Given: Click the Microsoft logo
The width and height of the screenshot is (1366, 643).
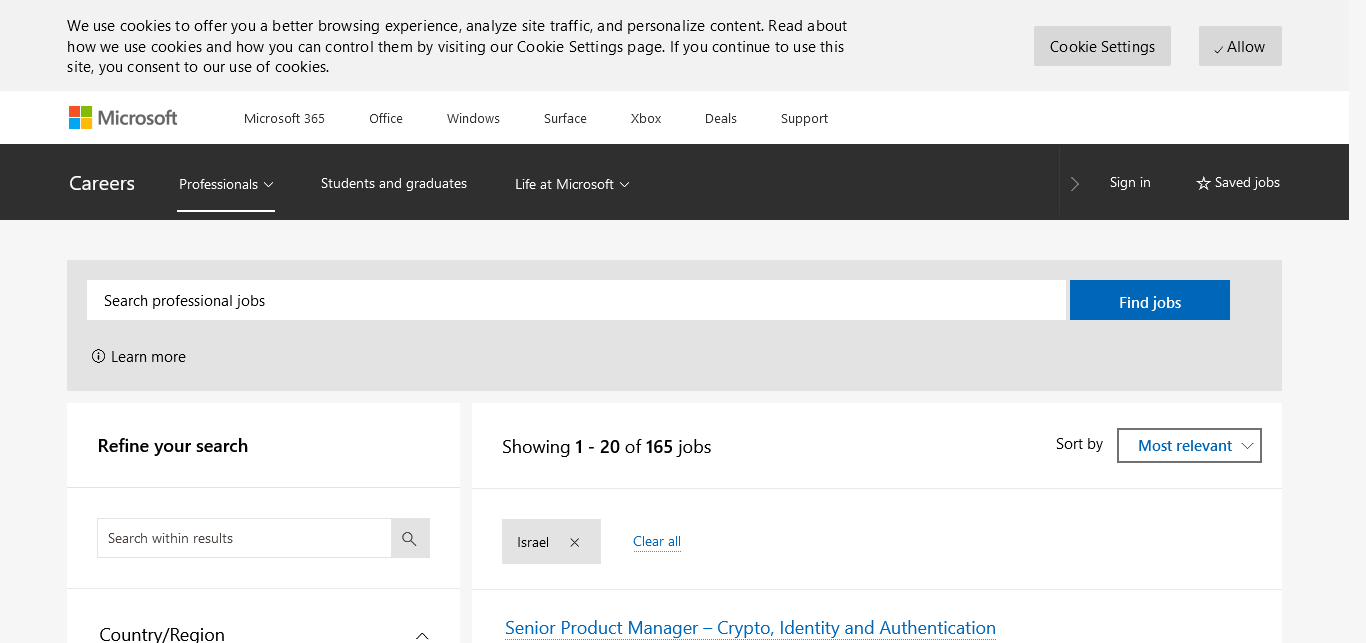Looking at the screenshot, I should [x=123, y=118].
